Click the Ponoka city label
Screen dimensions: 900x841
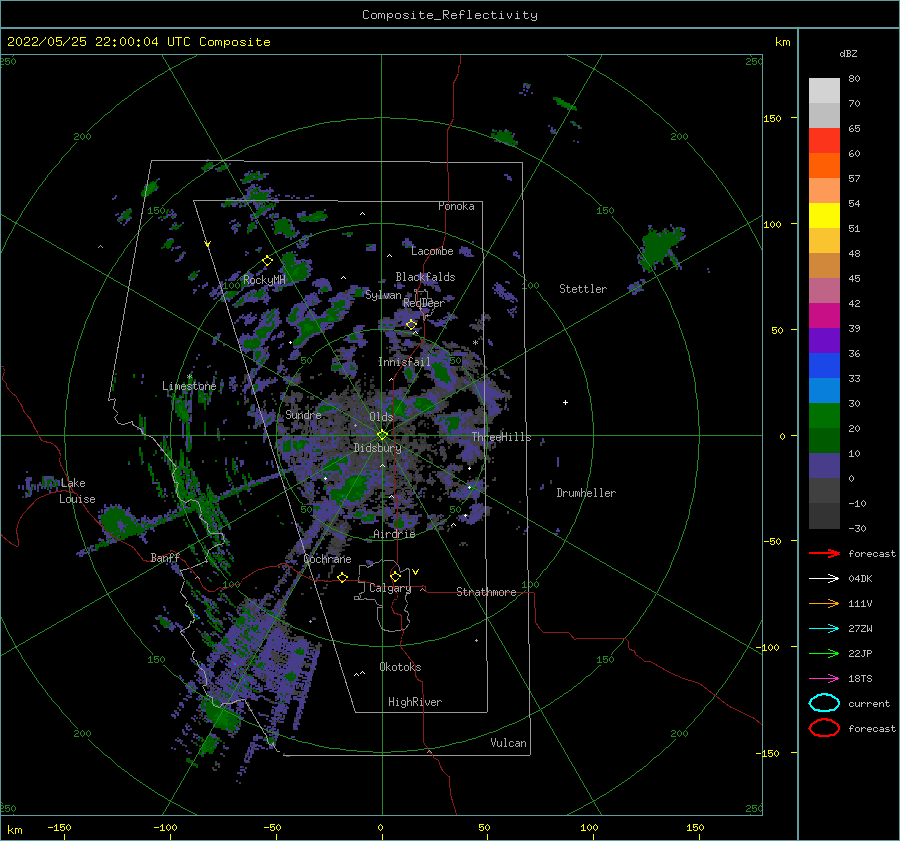click(456, 206)
